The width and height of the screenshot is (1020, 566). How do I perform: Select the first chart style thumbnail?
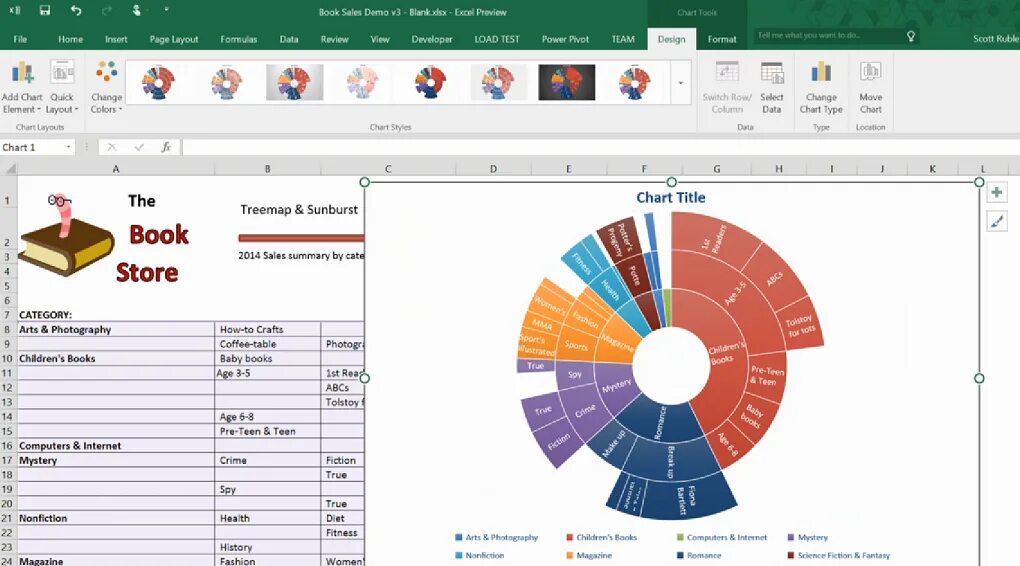[x=158, y=83]
